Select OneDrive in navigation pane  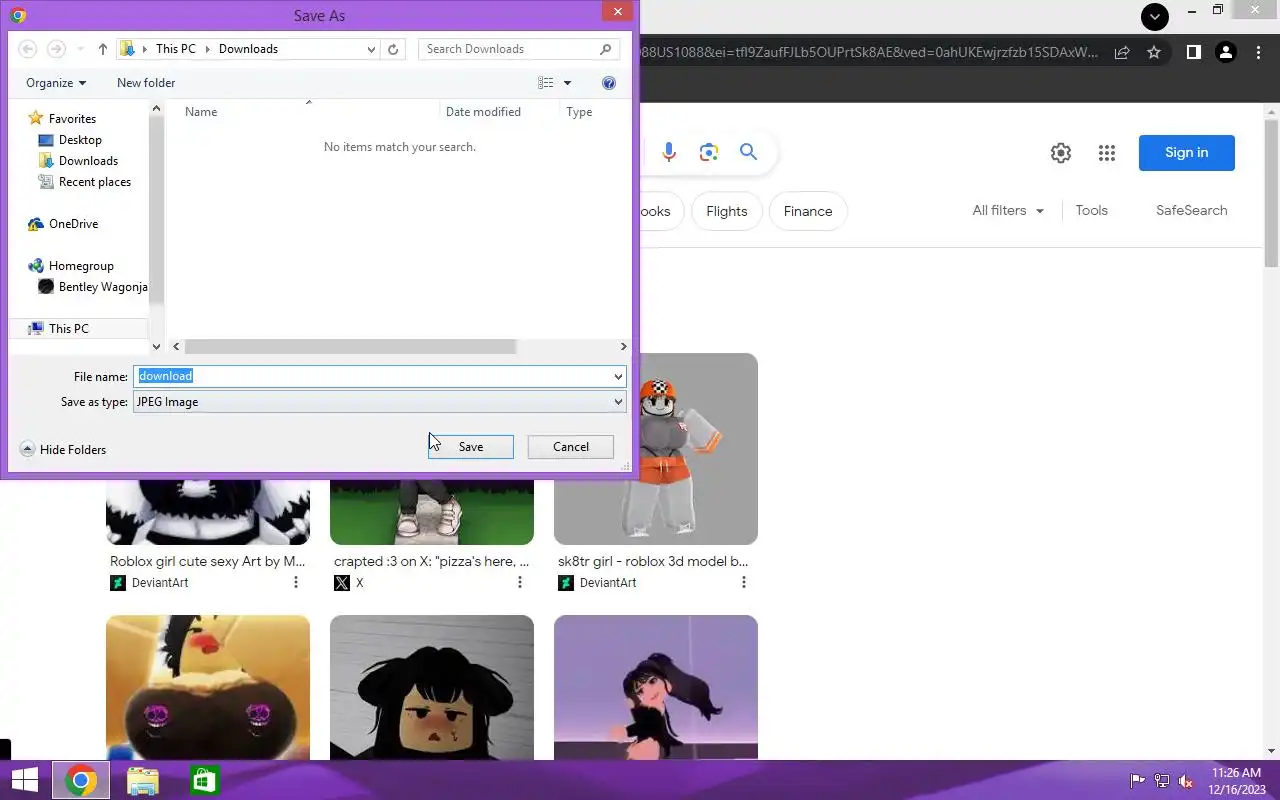[x=73, y=224]
